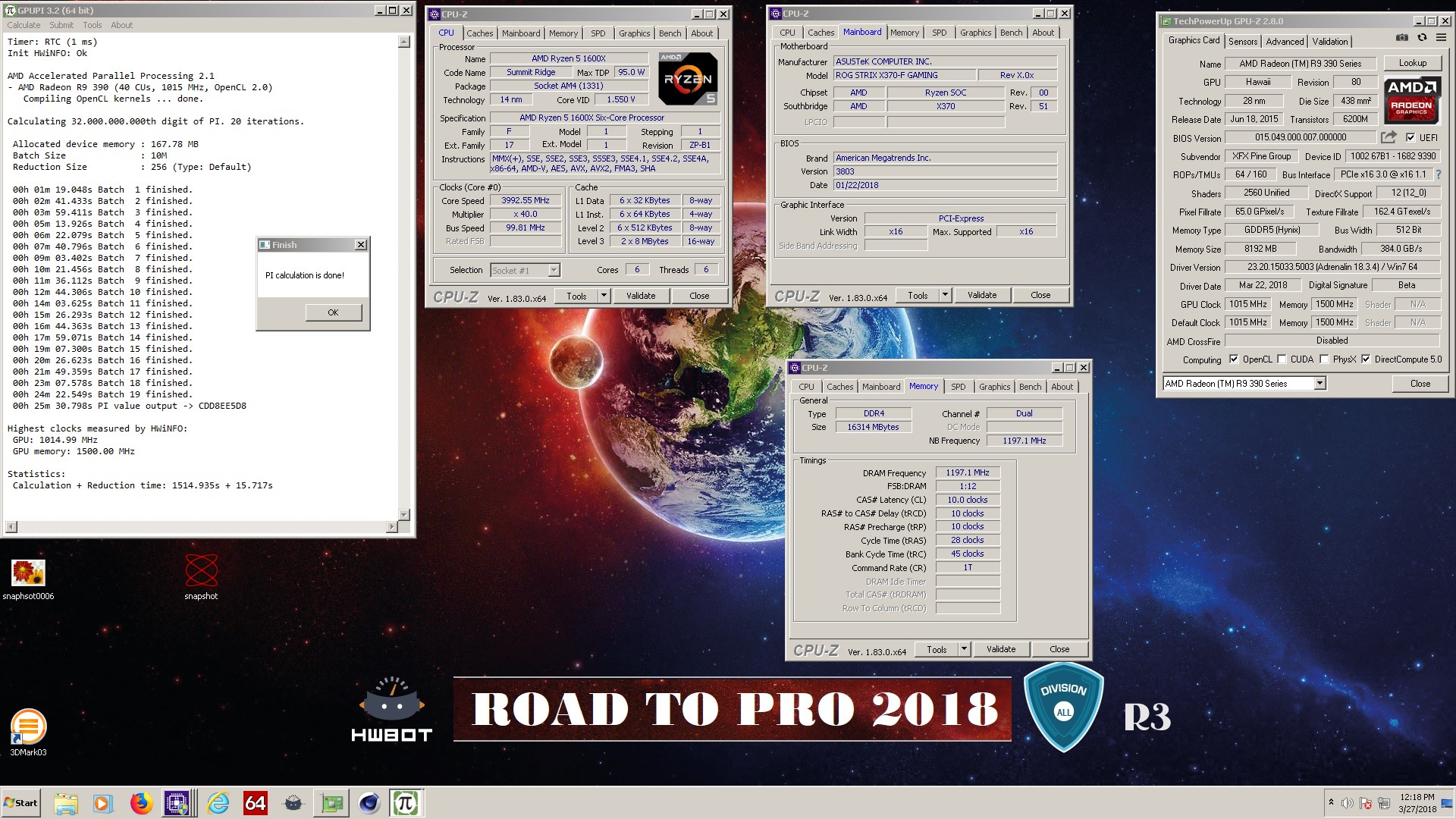Viewport: 1456px width, 819px height.
Task: Switch to Sensors tab in GPU-Z
Action: pos(1243,42)
